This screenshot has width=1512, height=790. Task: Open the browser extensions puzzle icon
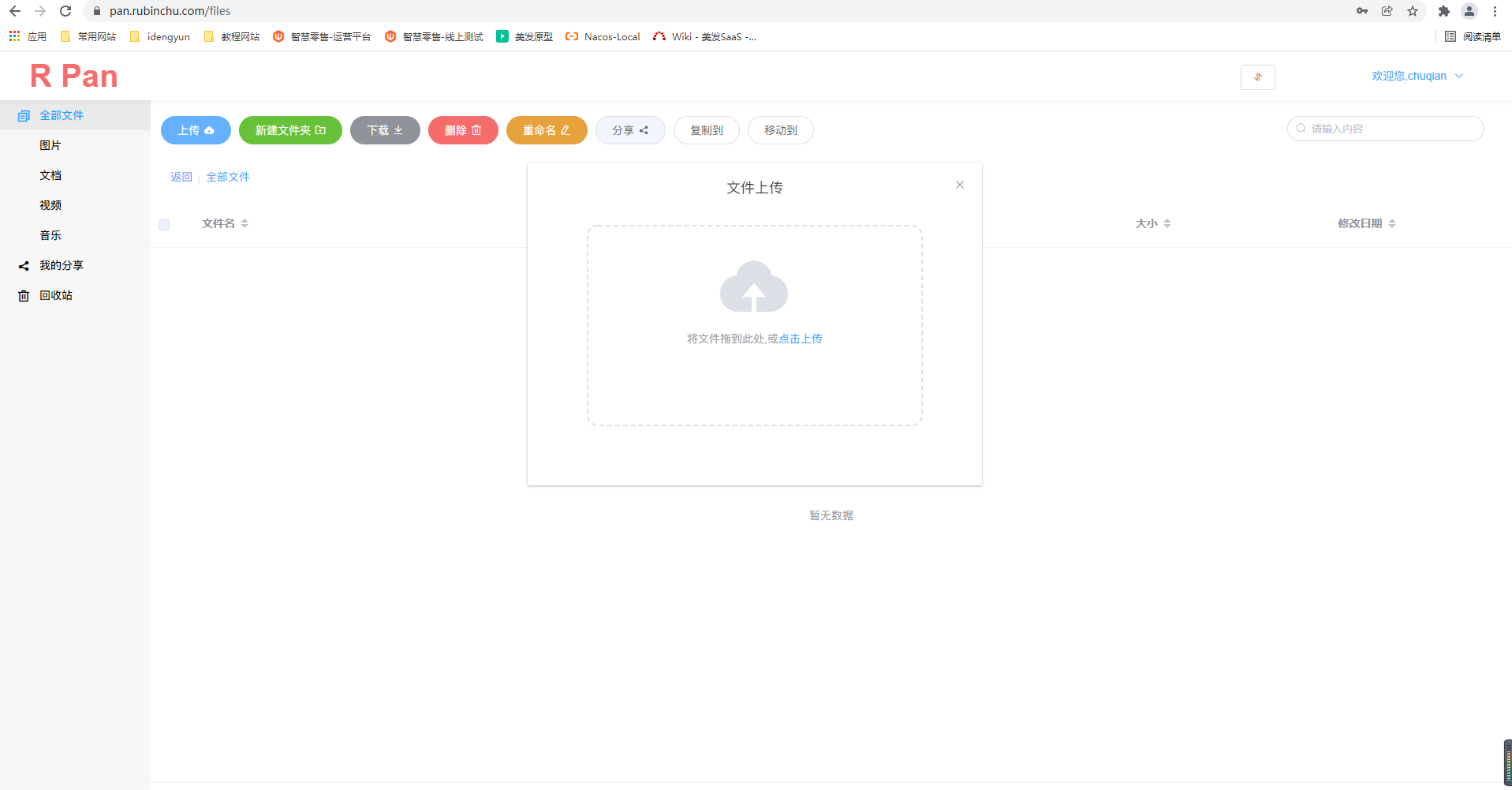click(1444, 11)
